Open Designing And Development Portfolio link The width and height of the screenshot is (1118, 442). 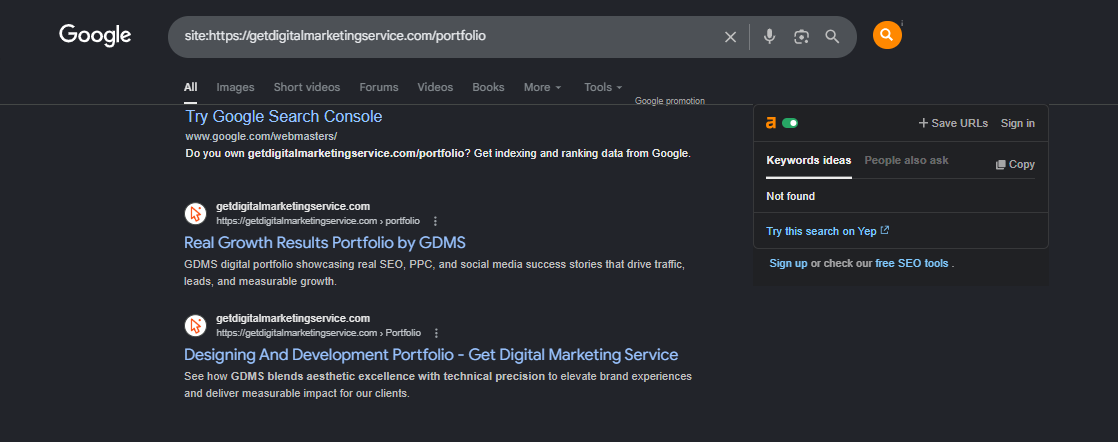point(431,354)
